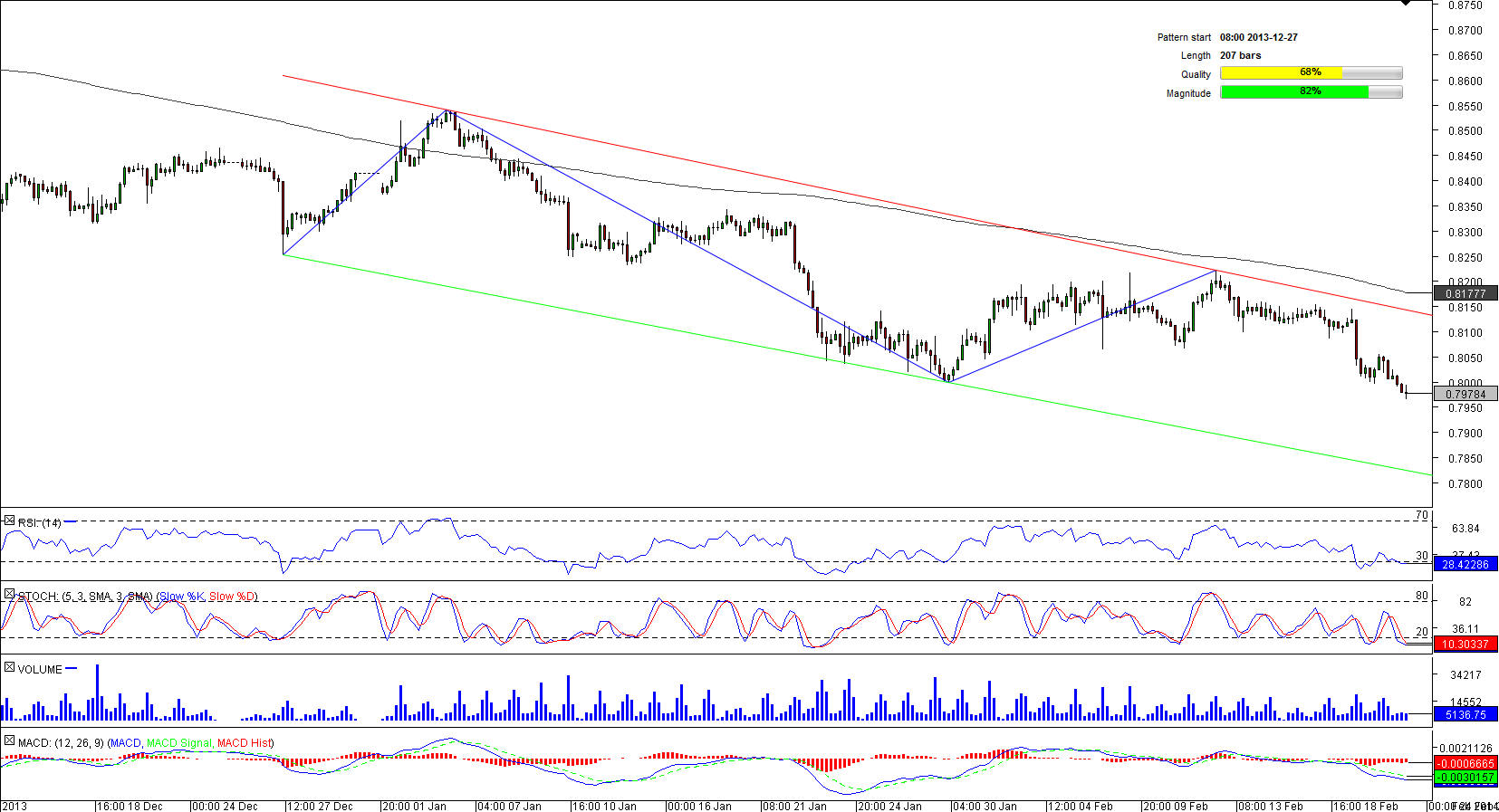Click the 20:00 24 Jan date label
The height and width of the screenshot is (812, 1499).
coord(890,806)
